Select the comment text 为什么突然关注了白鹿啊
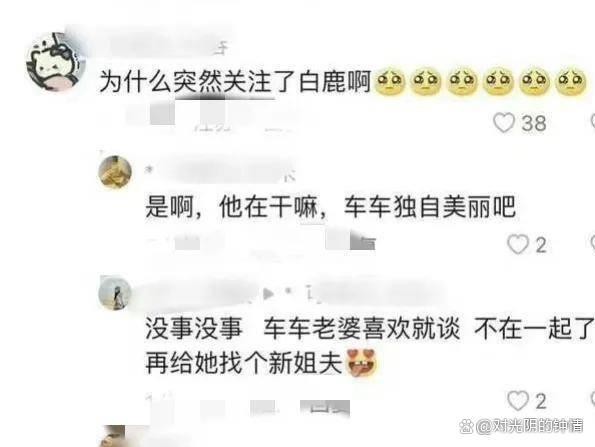Screen dimensions: 595x447 (235, 82)
